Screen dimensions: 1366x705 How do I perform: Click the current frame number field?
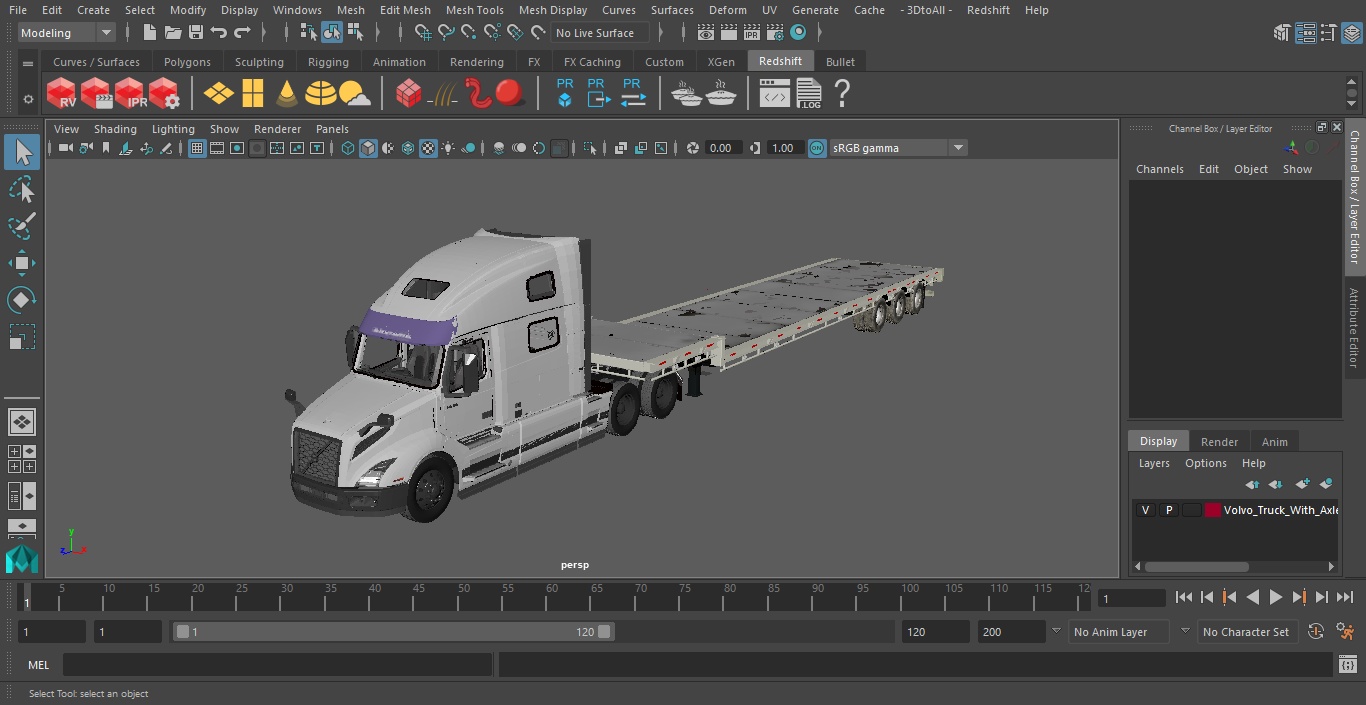tap(1132, 598)
